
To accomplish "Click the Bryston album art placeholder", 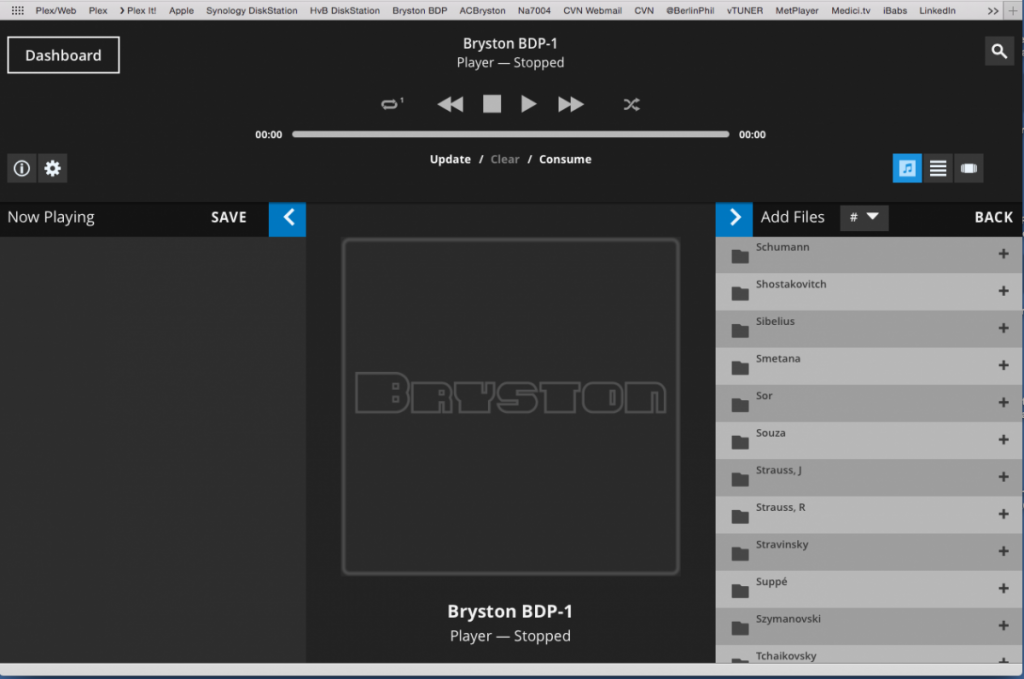I will [511, 407].
